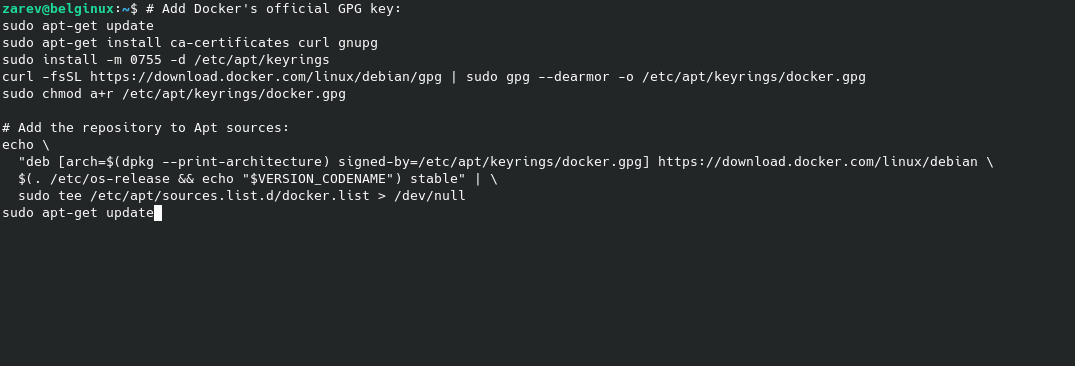Image resolution: width=1075 pixels, height=366 pixels.
Task: Click 'sudo install -m 0755' command line
Action: point(166,60)
